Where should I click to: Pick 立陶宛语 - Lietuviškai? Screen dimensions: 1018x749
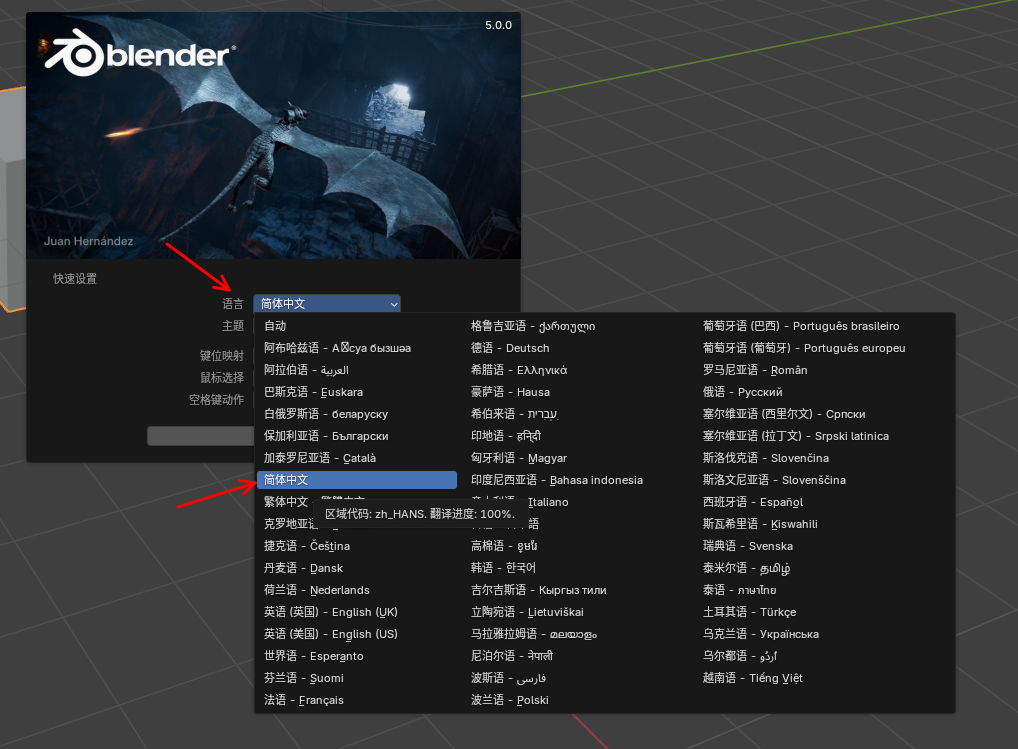[x=578, y=612]
